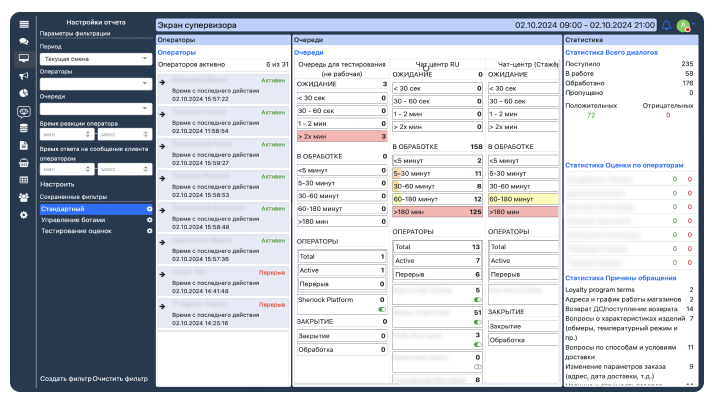Click the date range in the title bar
The height and width of the screenshot is (402, 716).
tap(585, 25)
